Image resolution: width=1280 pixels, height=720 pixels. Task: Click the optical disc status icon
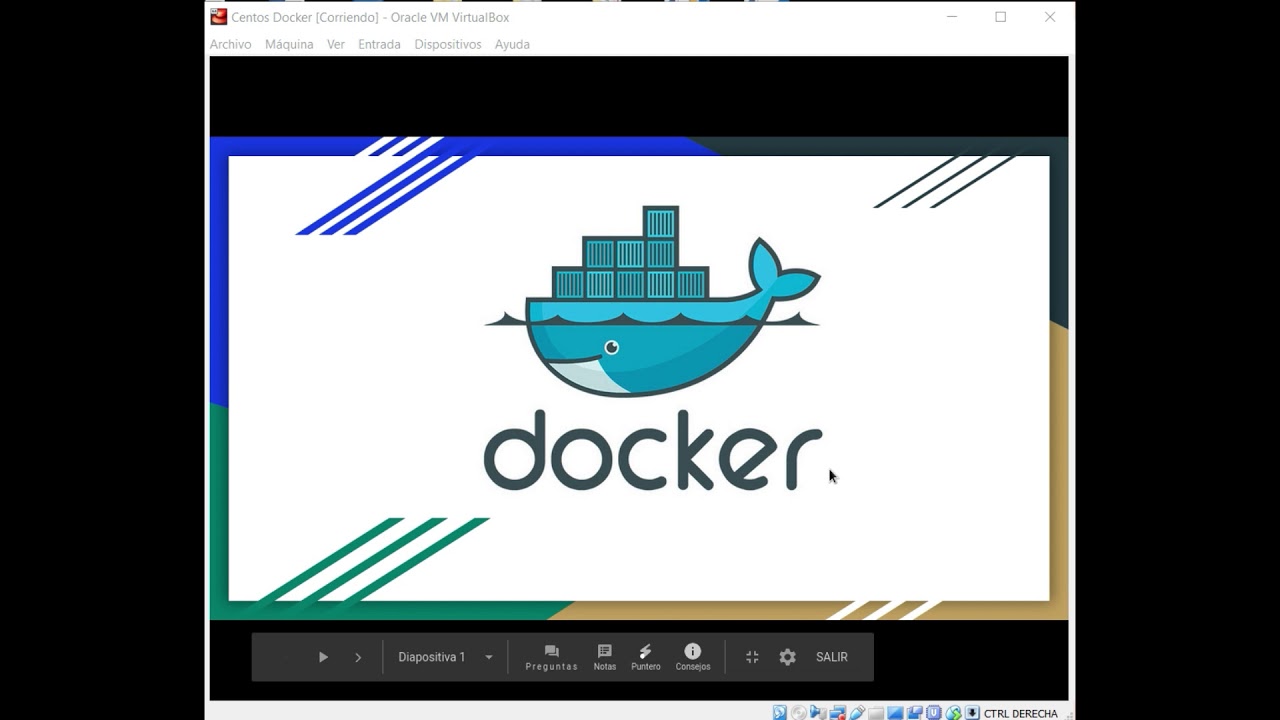799,713
